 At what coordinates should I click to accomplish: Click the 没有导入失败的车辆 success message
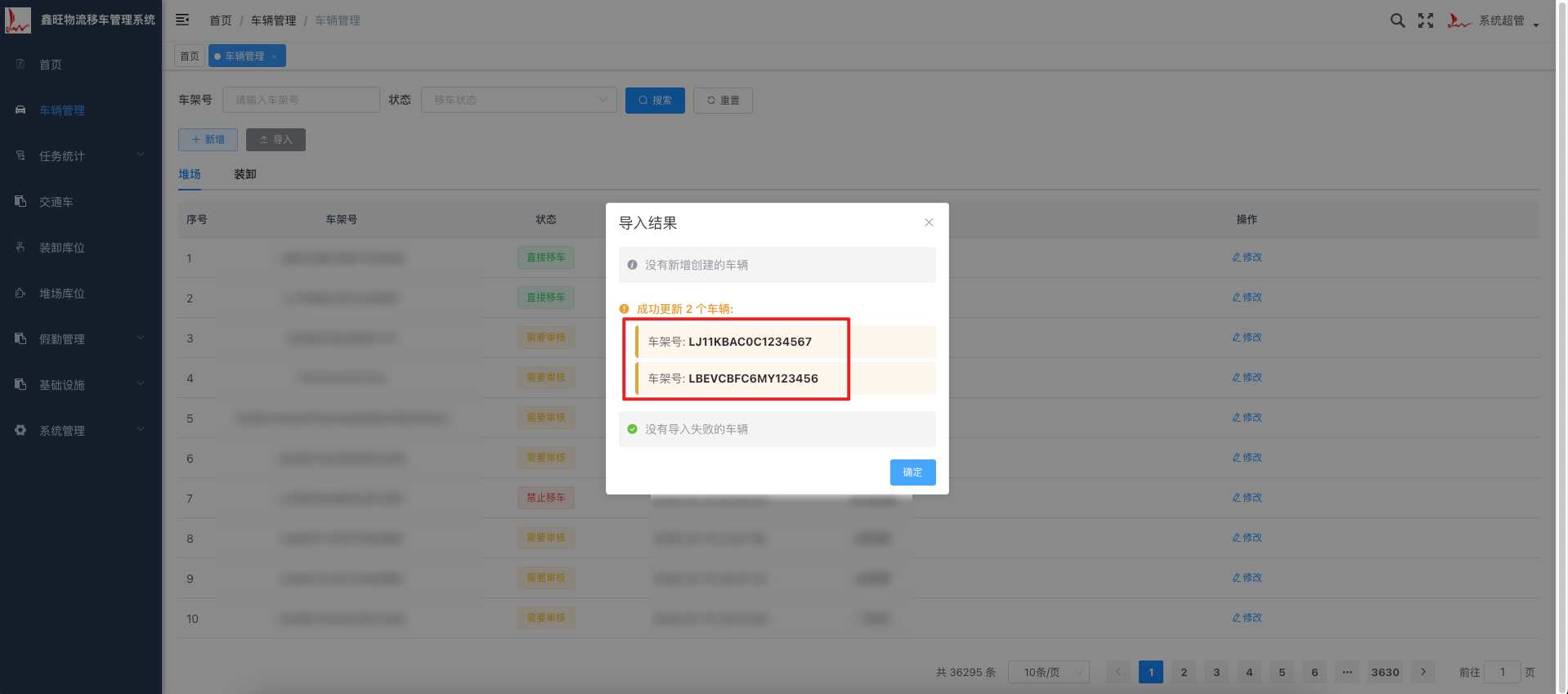click(777, 429)
